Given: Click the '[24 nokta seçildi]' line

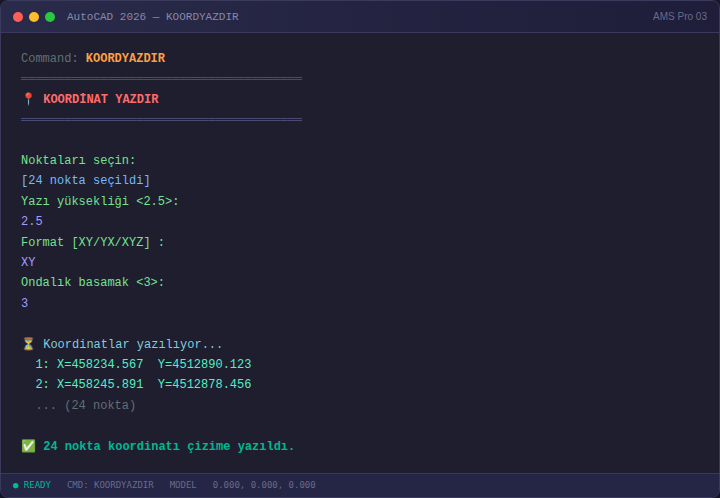Looking at the screenshot, I should pos(86,180).
